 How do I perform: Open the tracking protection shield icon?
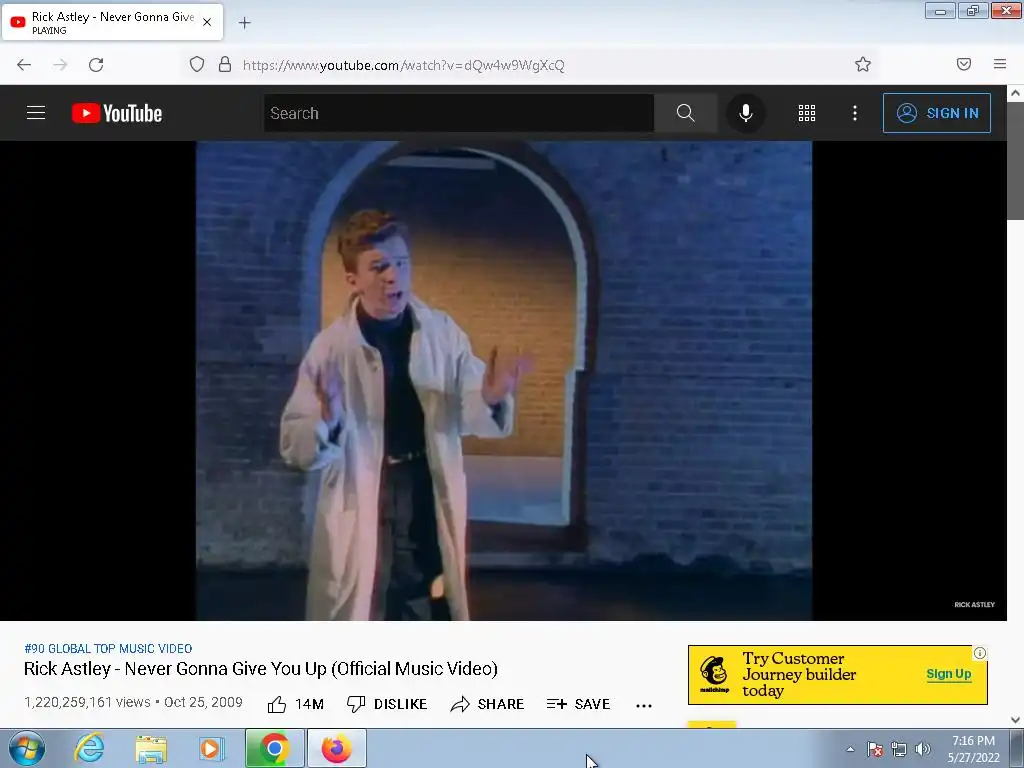click(197, 64)
